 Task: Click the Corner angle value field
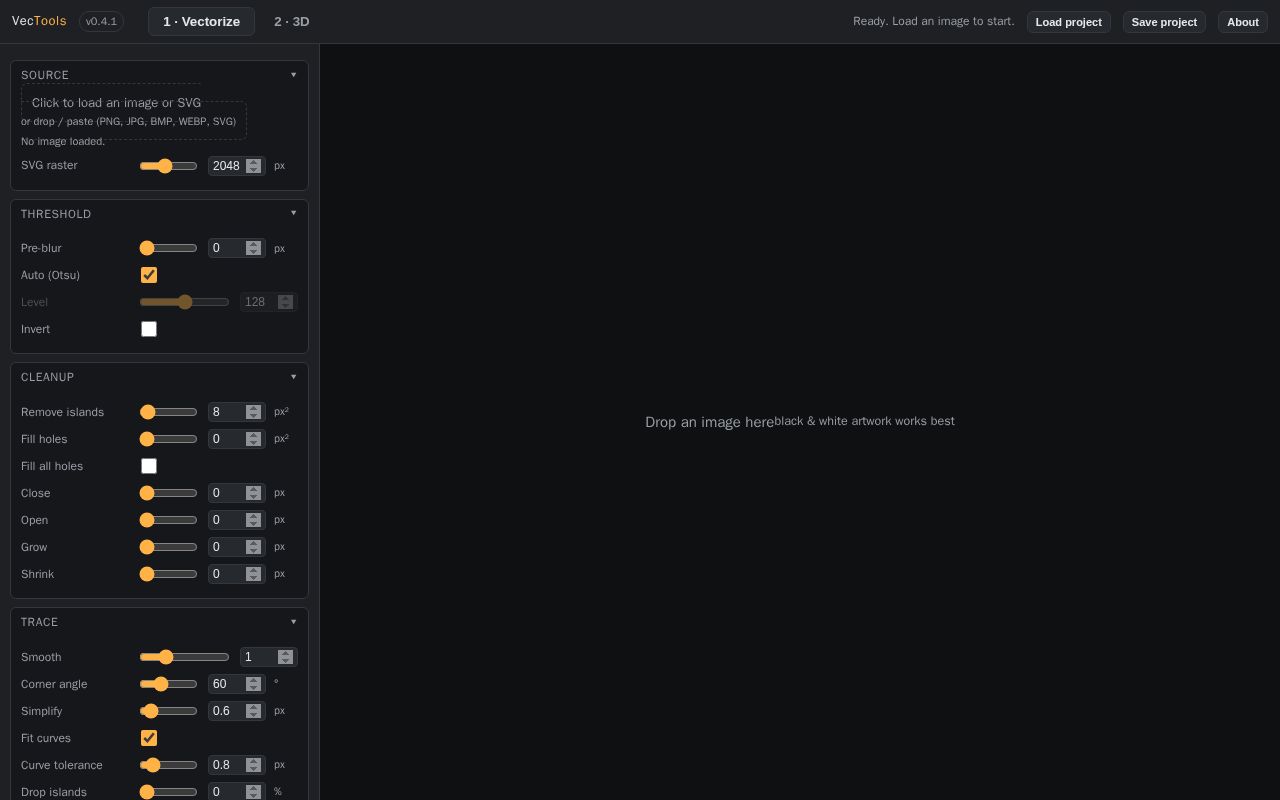[236, 684]
